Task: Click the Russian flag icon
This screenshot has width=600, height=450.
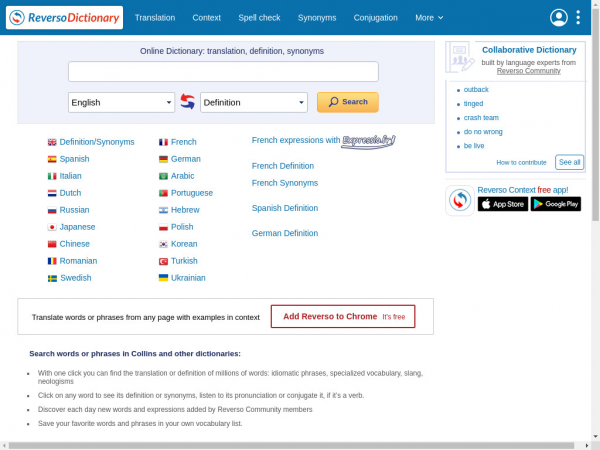Action: [52, 210]
